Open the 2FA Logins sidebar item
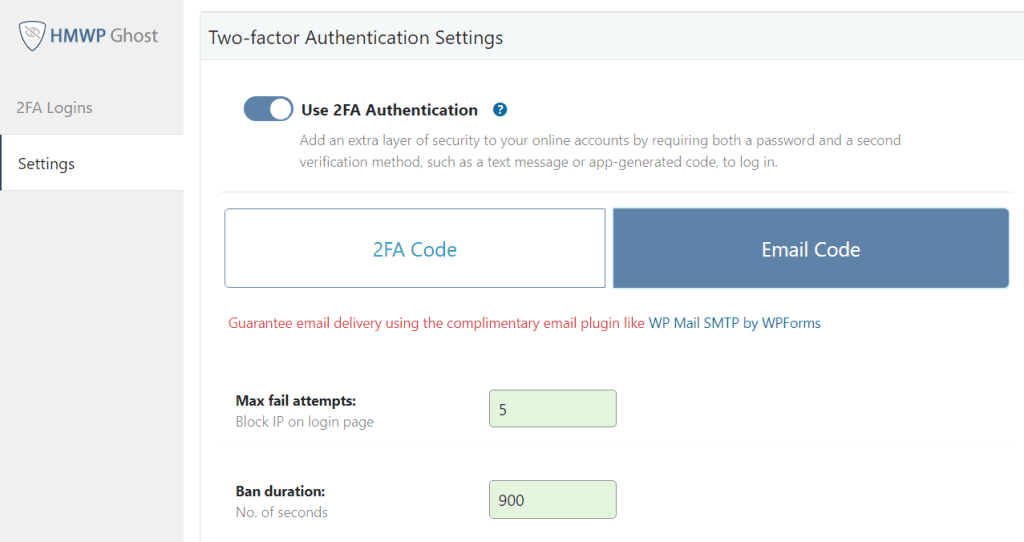The image size is (1024, 542). point(55,108)
